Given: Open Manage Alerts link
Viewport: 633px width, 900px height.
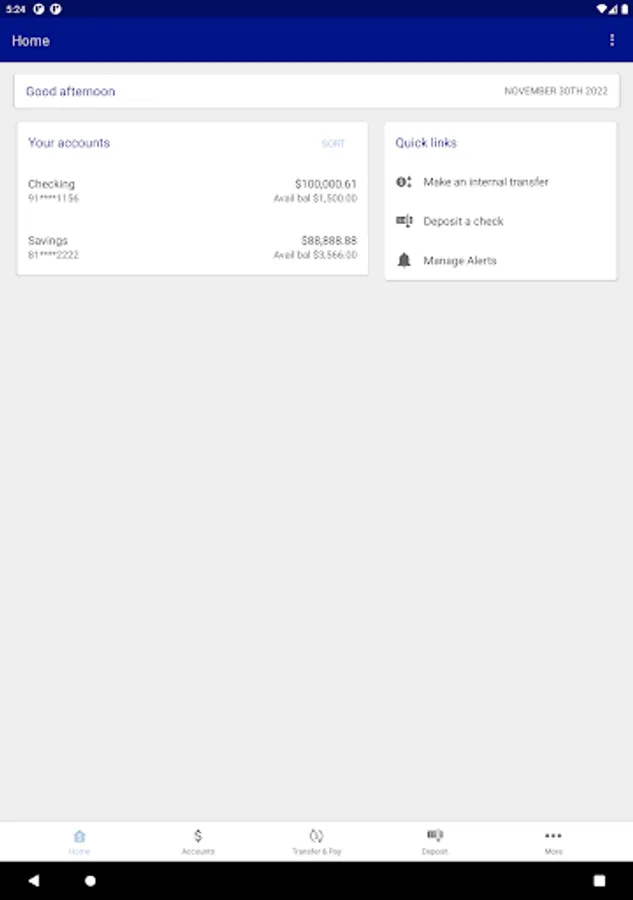Looking at the screenshot, I should coord(460,260).
